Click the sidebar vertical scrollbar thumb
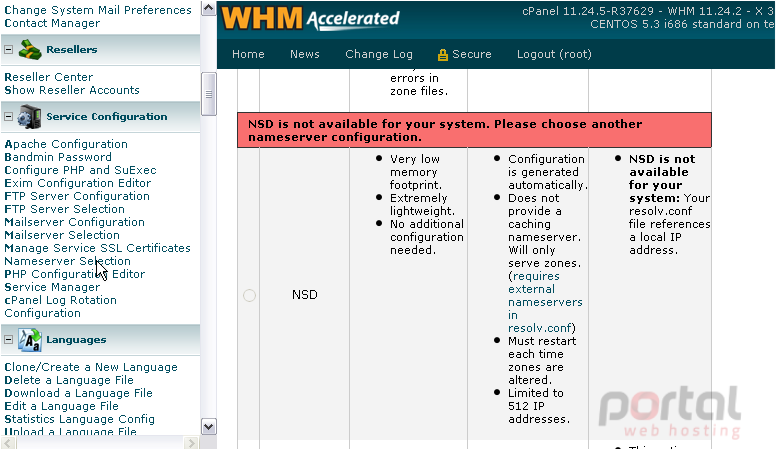This screenshot has height=450, width=776. (x=209, y=94)
